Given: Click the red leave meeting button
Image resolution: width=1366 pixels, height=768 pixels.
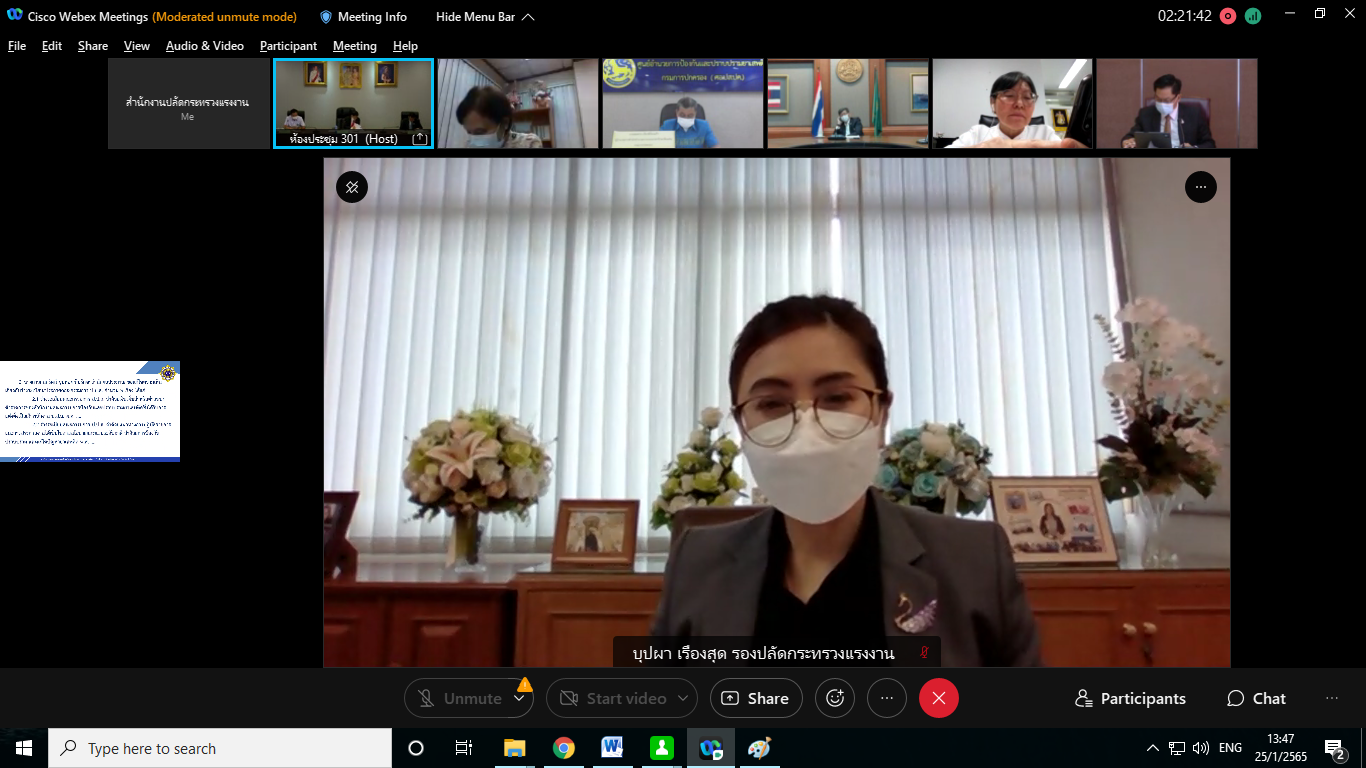Looking at the screenshot, I should [938, 698].
